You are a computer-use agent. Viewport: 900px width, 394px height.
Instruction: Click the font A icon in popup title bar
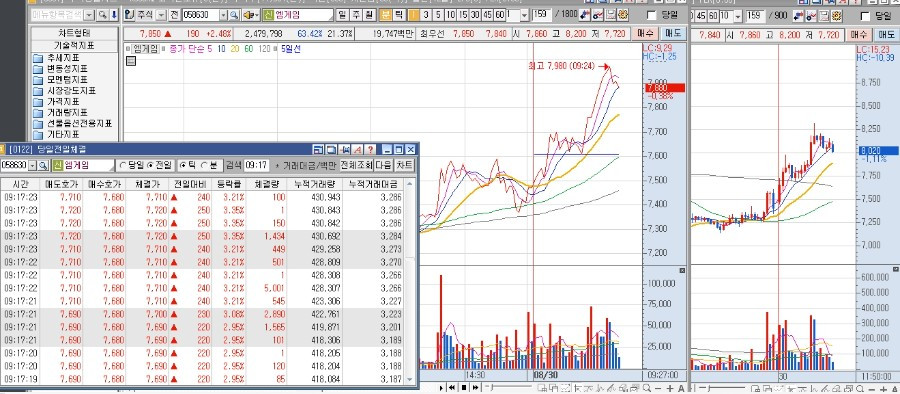[358, 149]
